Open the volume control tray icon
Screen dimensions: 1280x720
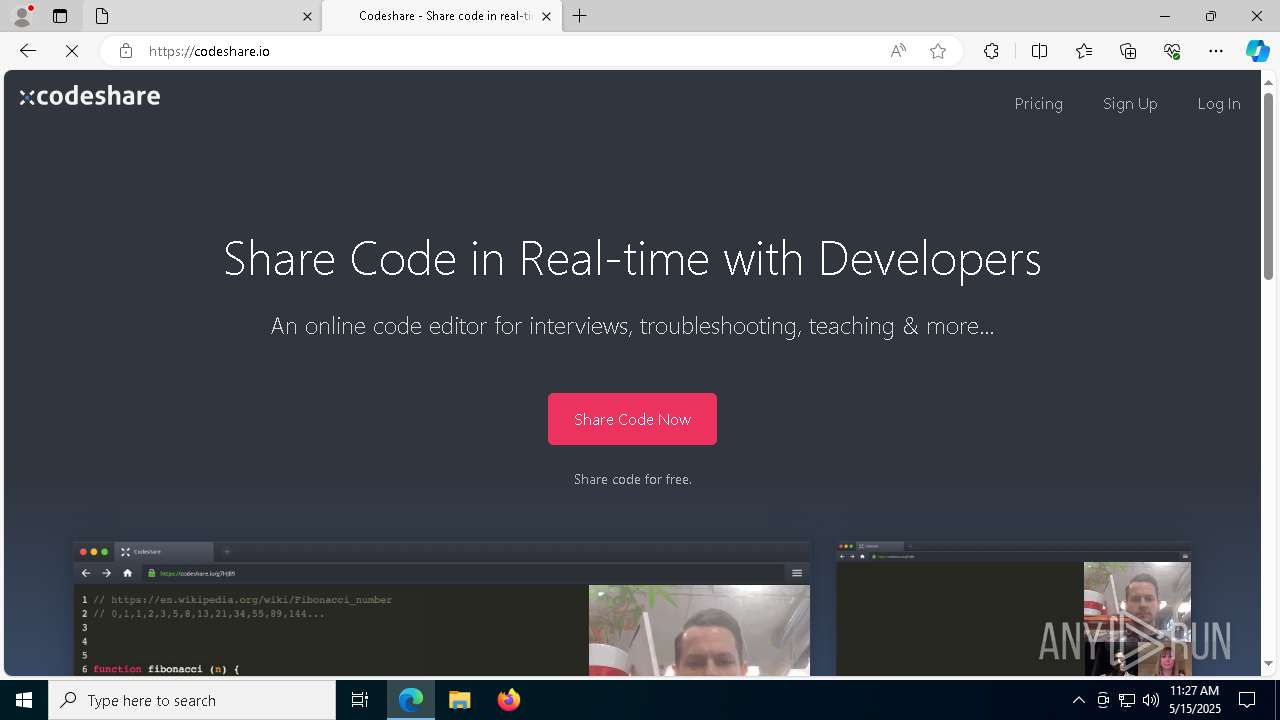(x=1150, y=700)
